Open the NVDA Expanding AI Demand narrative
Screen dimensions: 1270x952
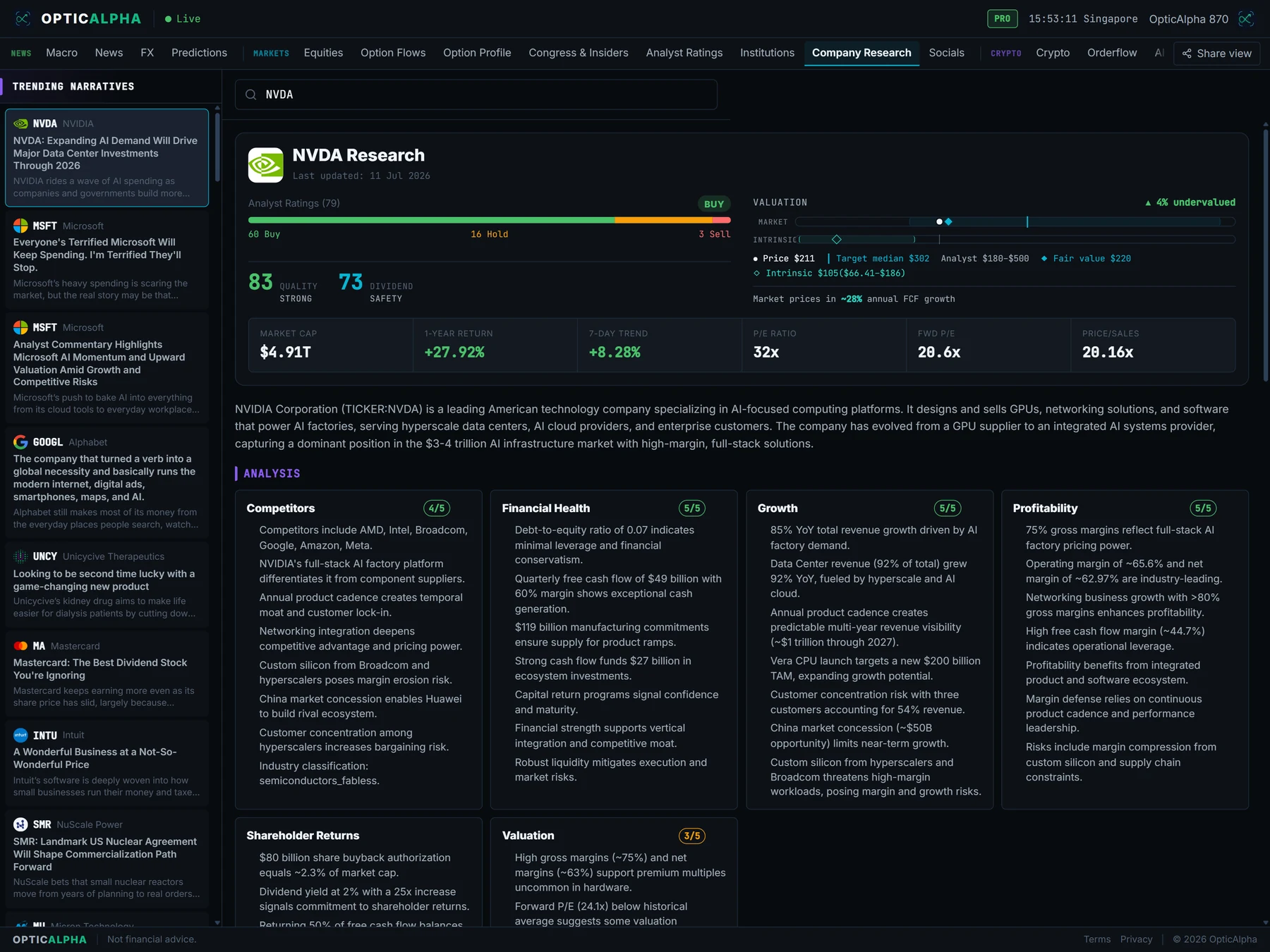pos(107,157)
